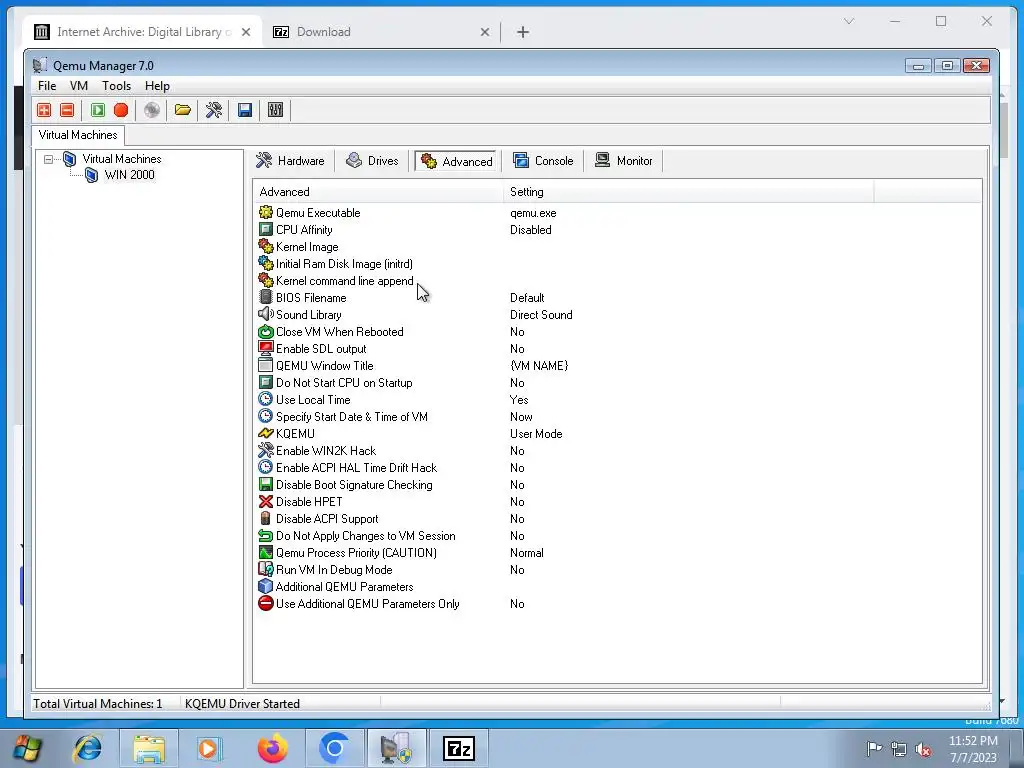Open the Windows Start menu
The image size is (1024, 768).
[26, 748]
